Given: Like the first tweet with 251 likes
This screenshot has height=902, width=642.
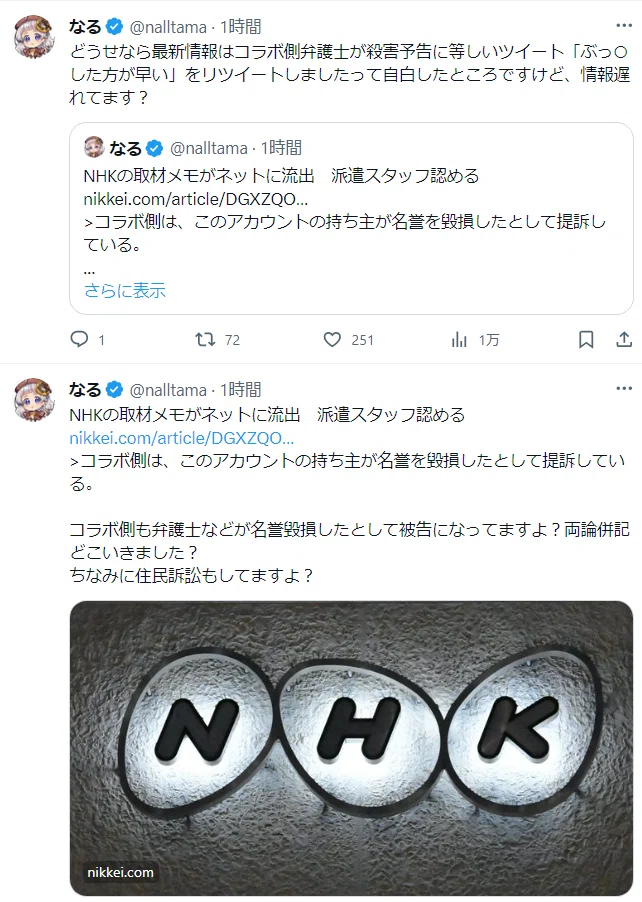Looking at the screenshot, I should [348, 339].
